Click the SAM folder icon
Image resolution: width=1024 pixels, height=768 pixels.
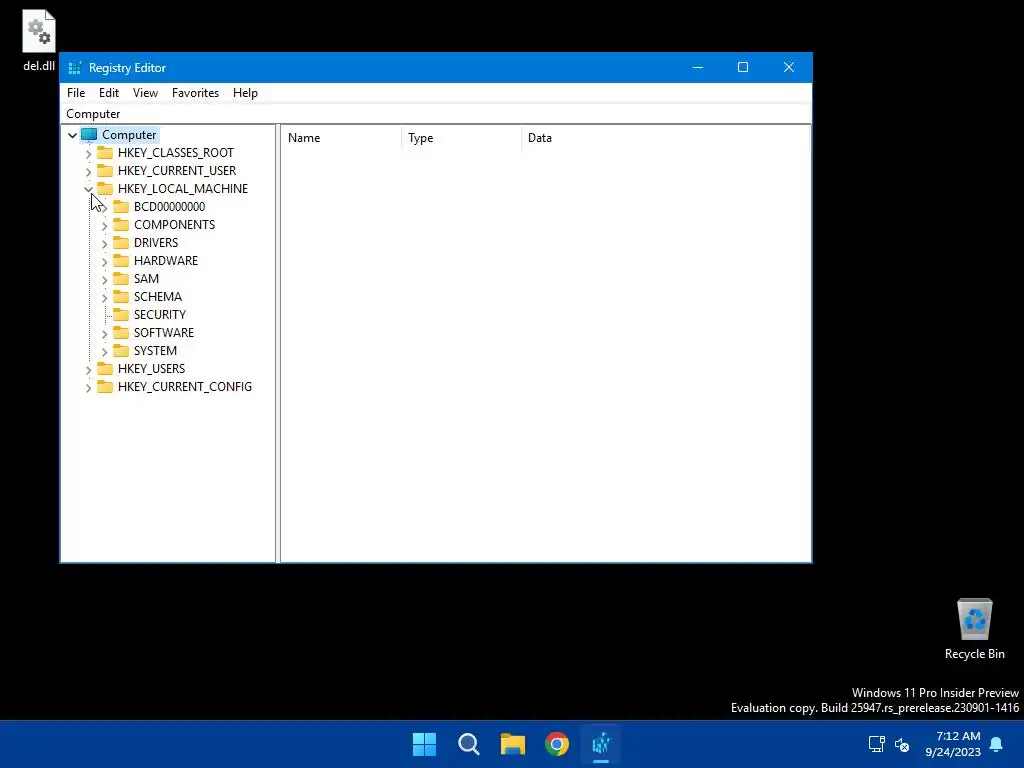coord(121,279)
